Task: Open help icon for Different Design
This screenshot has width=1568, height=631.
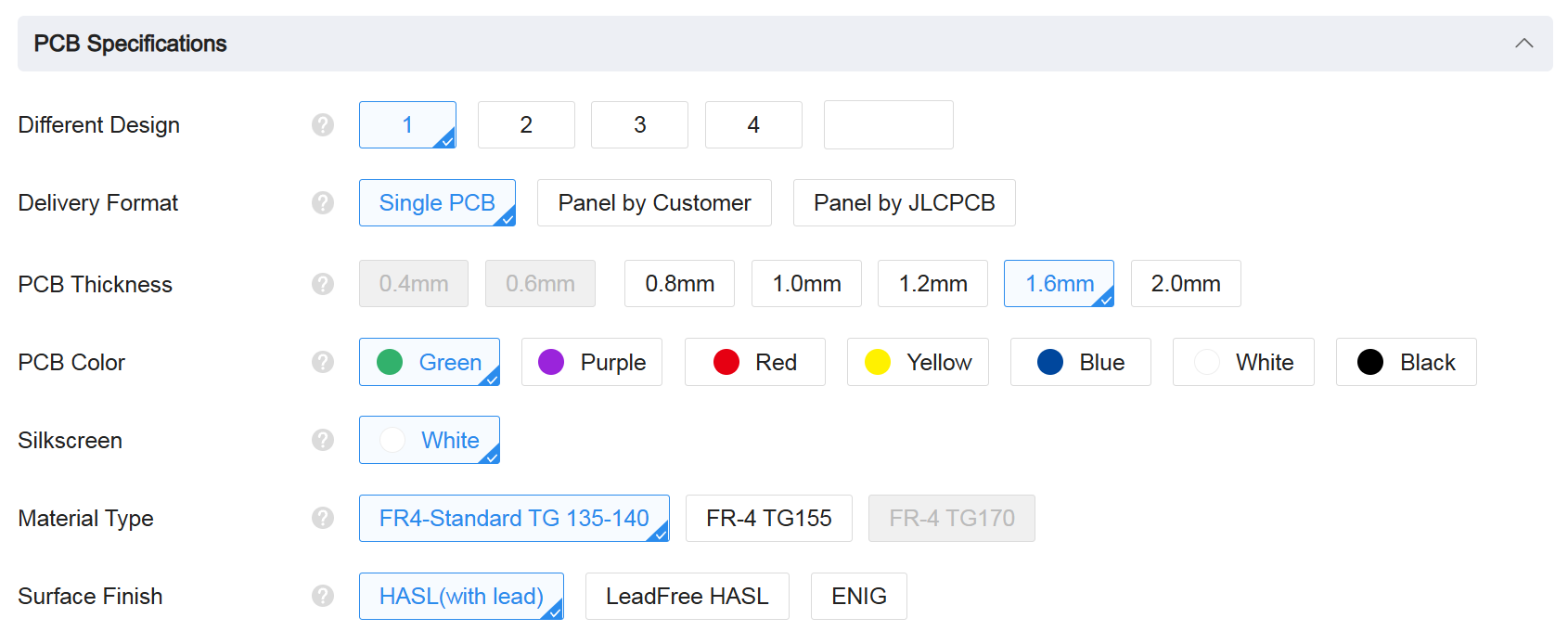Action: (x=323, y=125)
